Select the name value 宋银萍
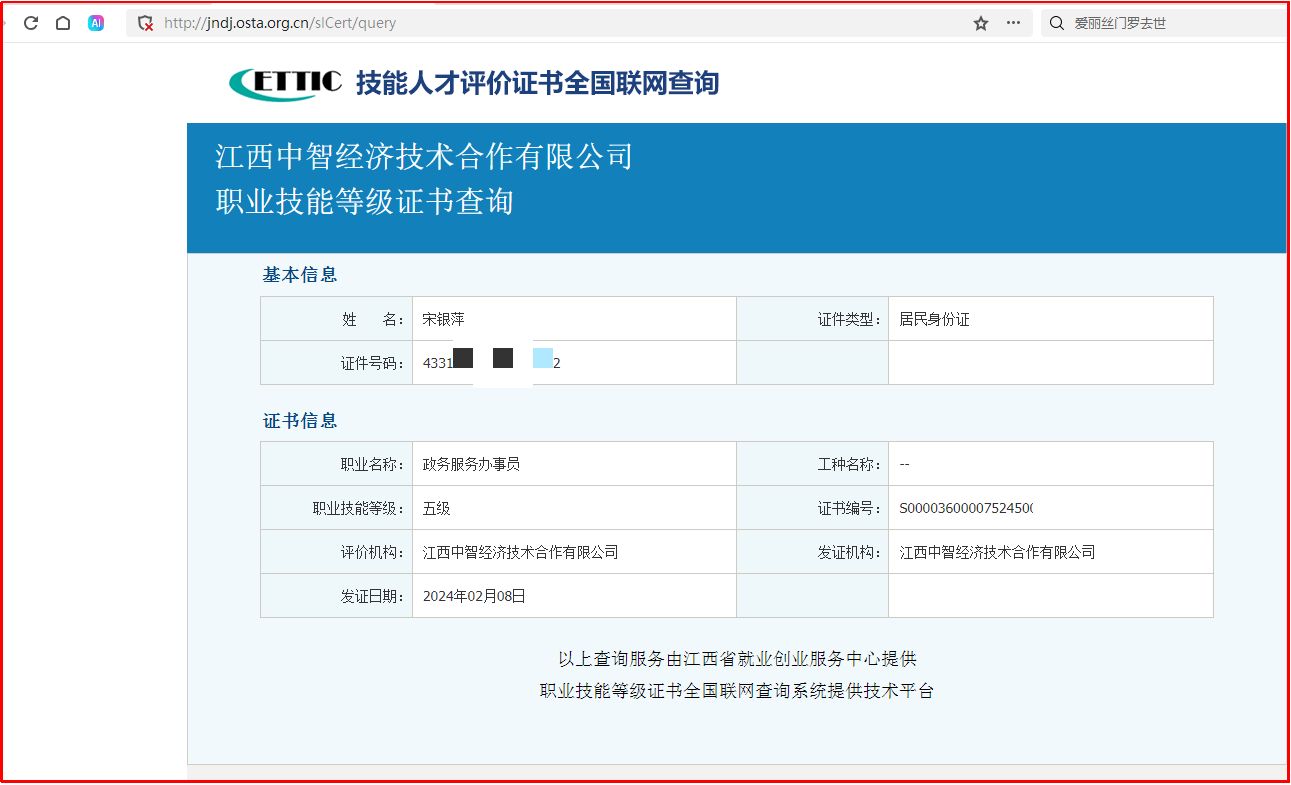 (x=443, y=320)
